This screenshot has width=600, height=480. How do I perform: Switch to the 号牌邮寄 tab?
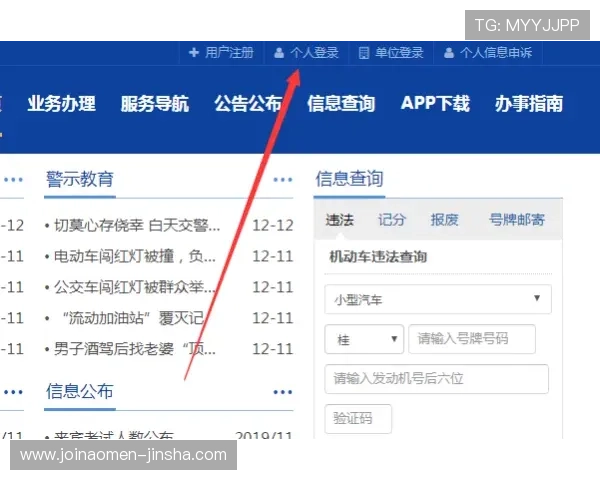[517, 220]
